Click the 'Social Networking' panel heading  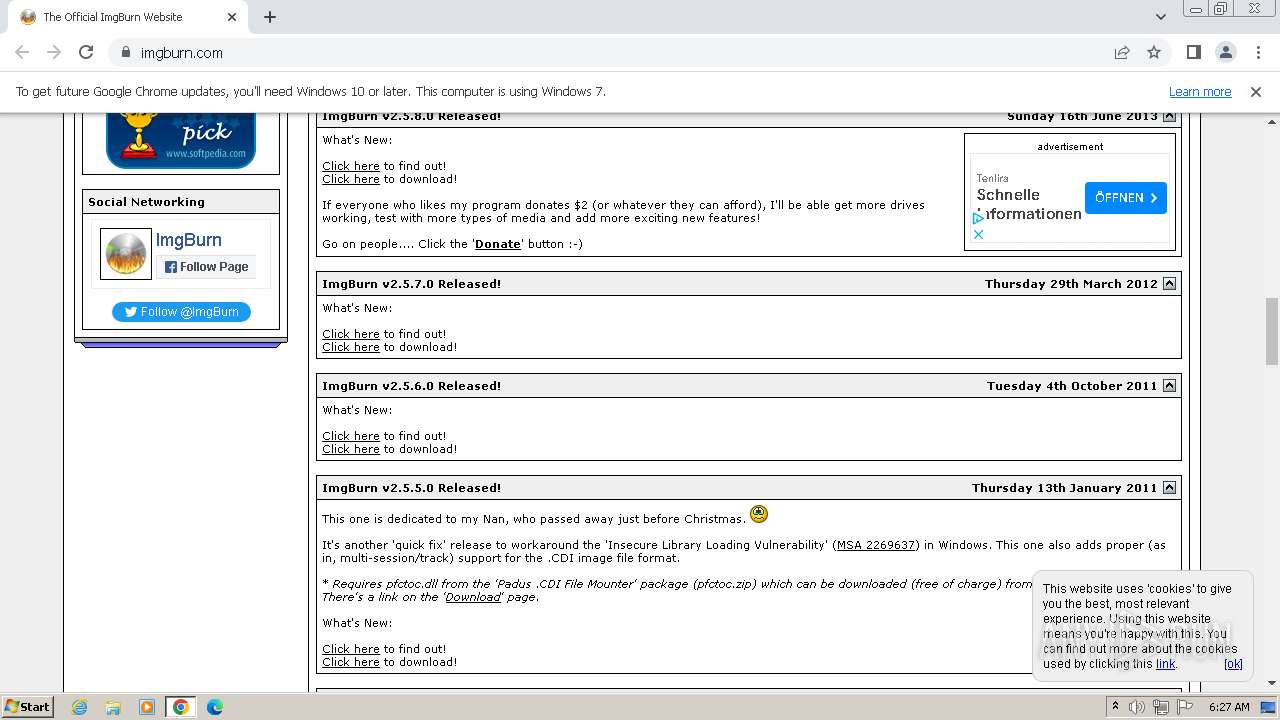(x=146, y=202)
